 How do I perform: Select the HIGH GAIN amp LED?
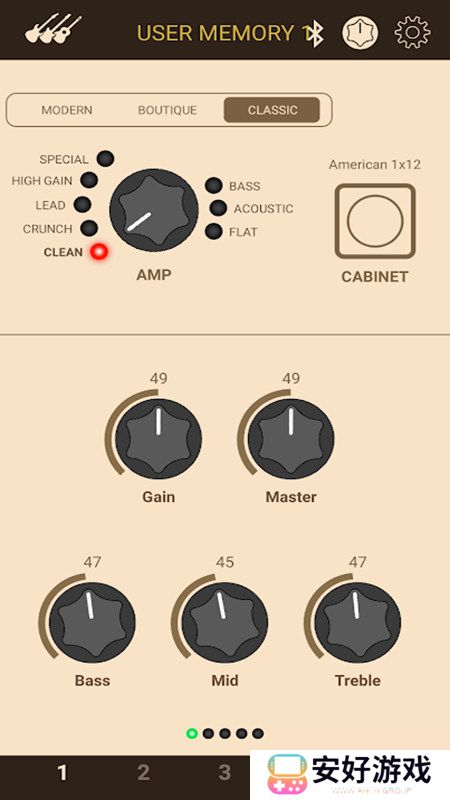(x=89, y=180)
